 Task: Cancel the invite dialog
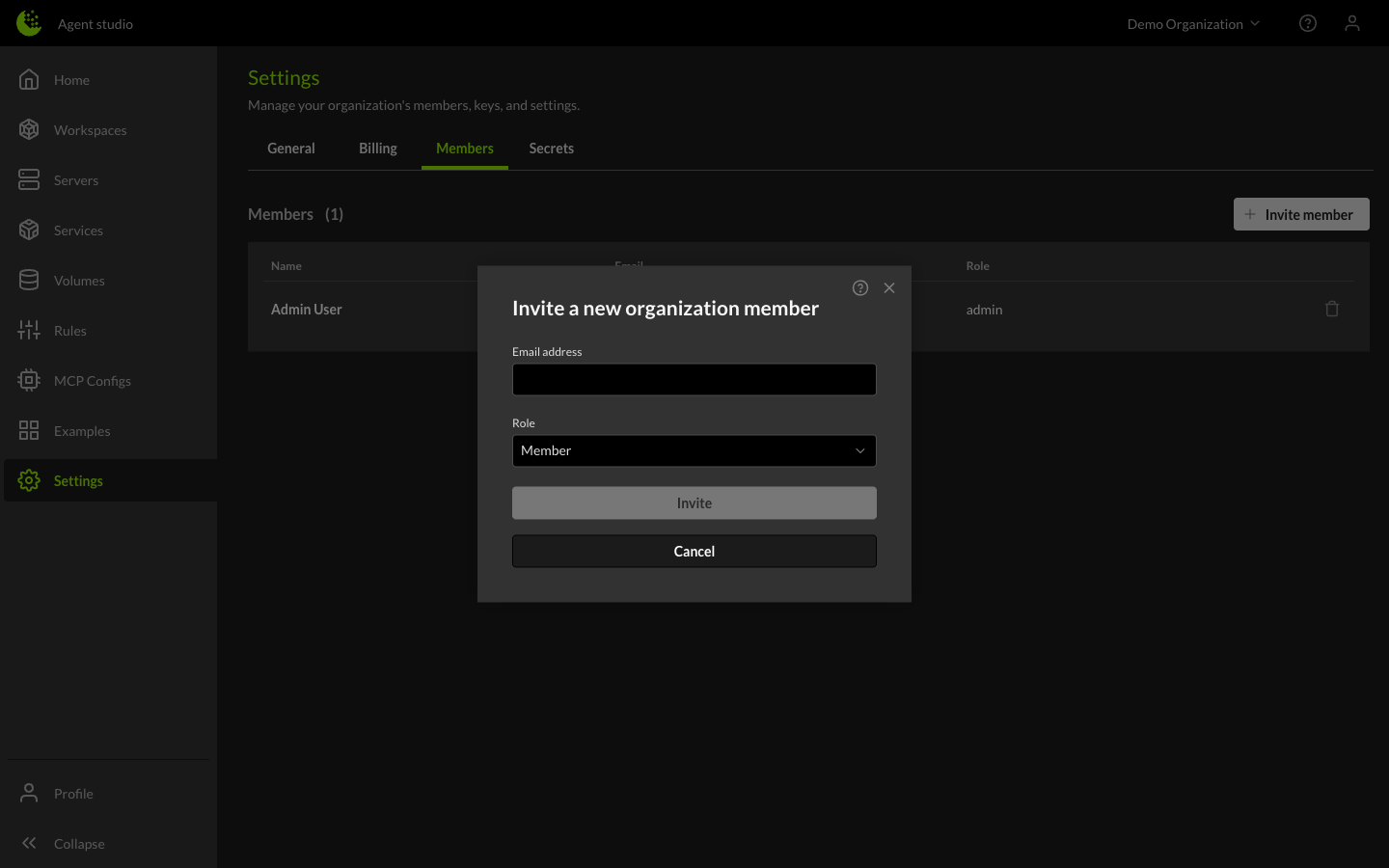click(x=694, y=551)
